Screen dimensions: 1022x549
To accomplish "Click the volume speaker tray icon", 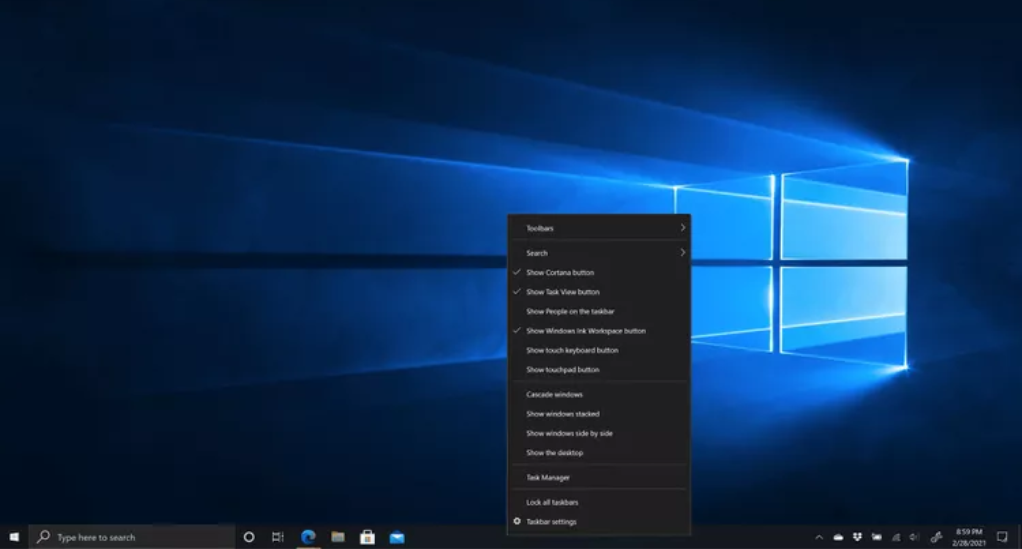I will pyautogui.click(x=914, y=537).
